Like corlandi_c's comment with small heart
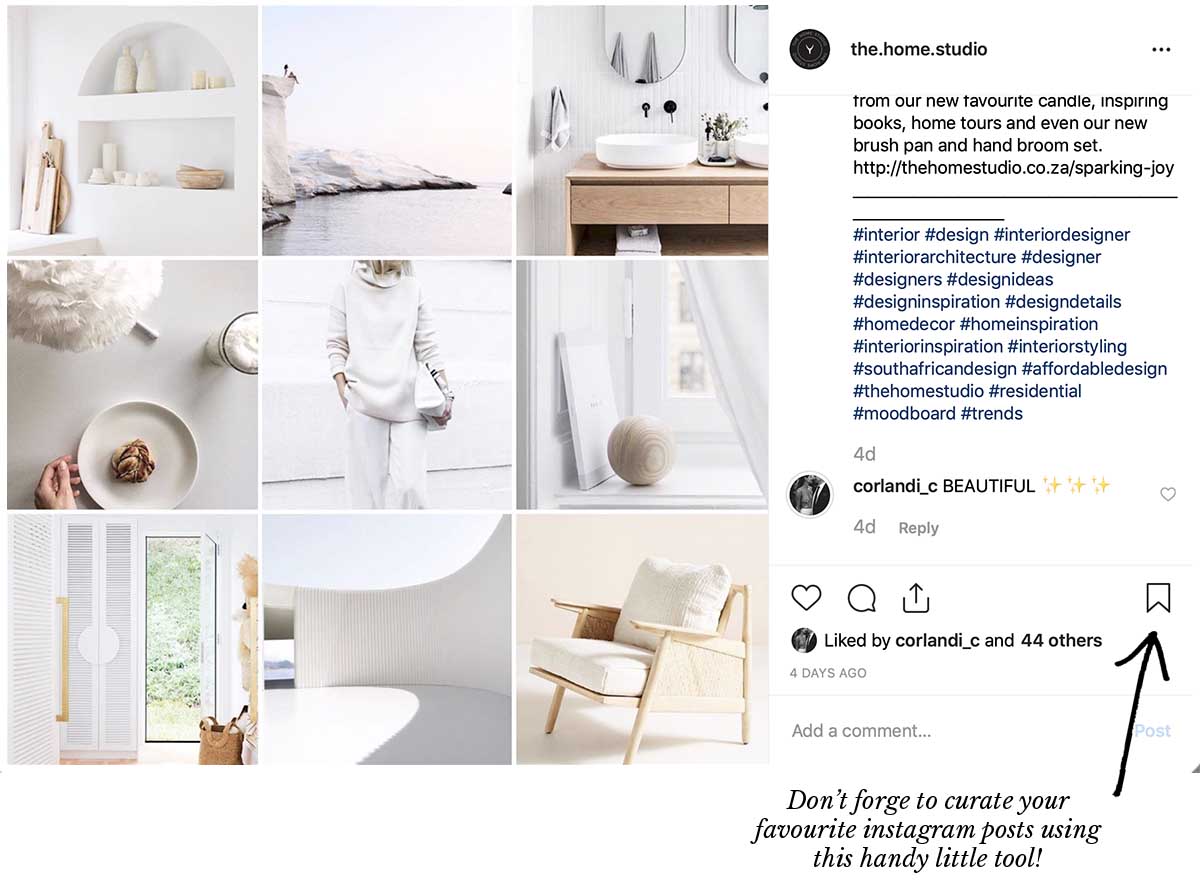 pyautogui.click(x=1167, y=494)
